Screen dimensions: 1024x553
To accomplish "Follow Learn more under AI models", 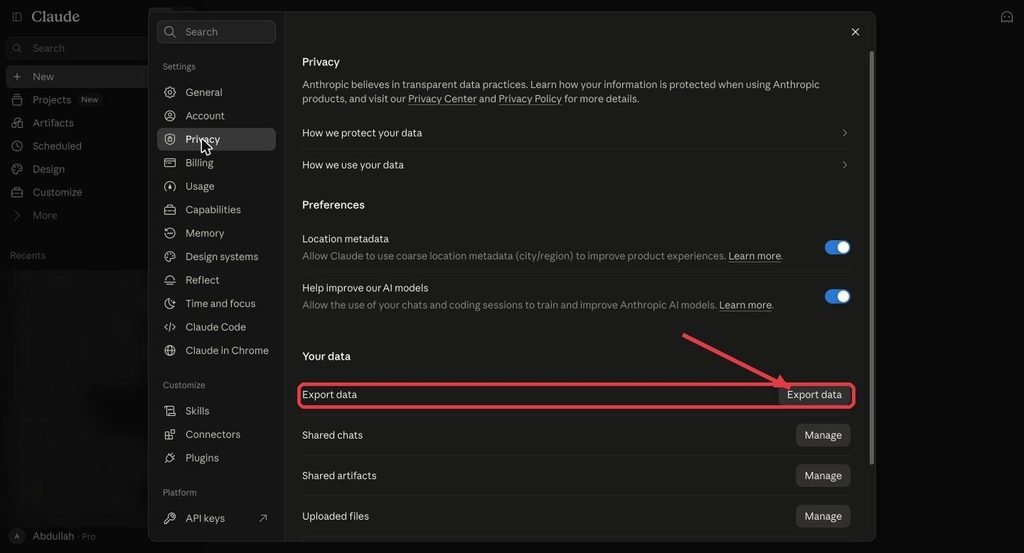I will tap(745, 305).
